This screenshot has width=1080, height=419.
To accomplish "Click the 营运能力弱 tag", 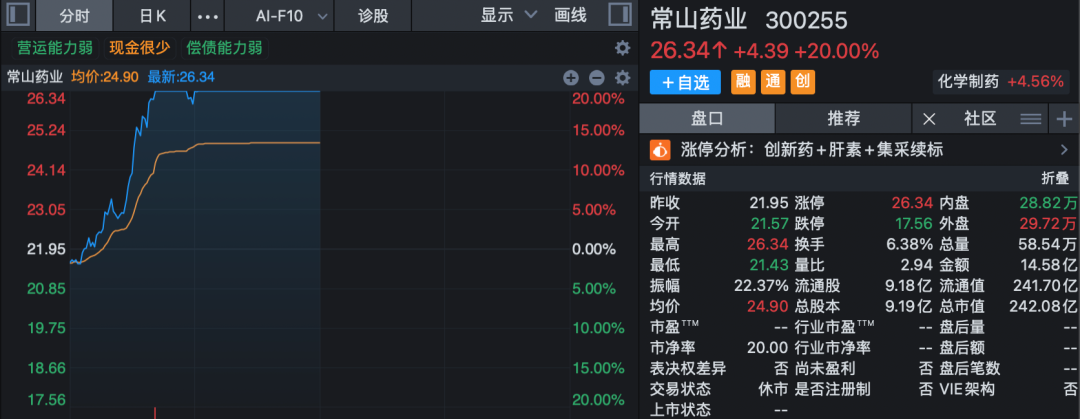I will click(x=56, y=48).
